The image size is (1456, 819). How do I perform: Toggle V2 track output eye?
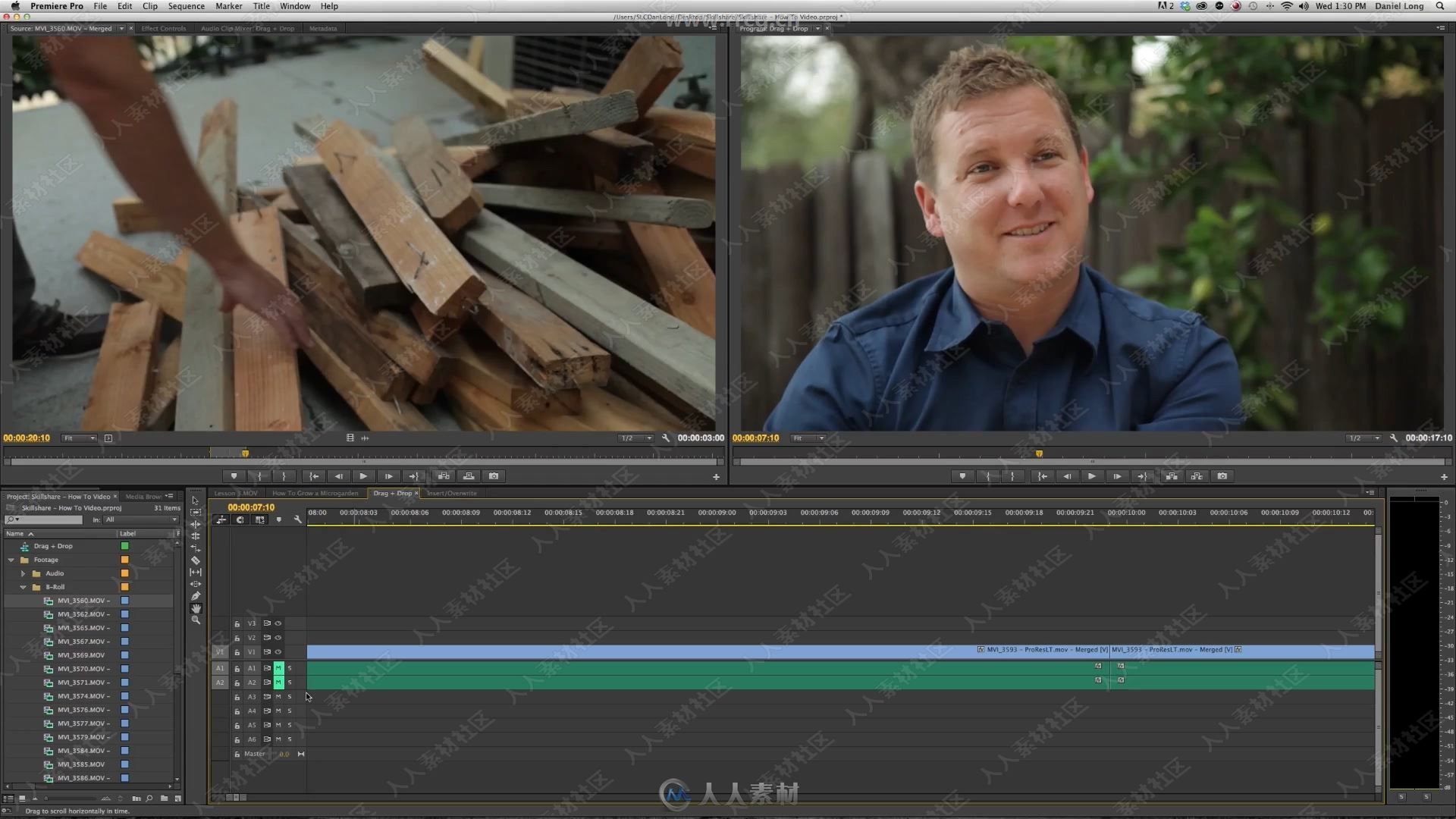coord(278,638)
